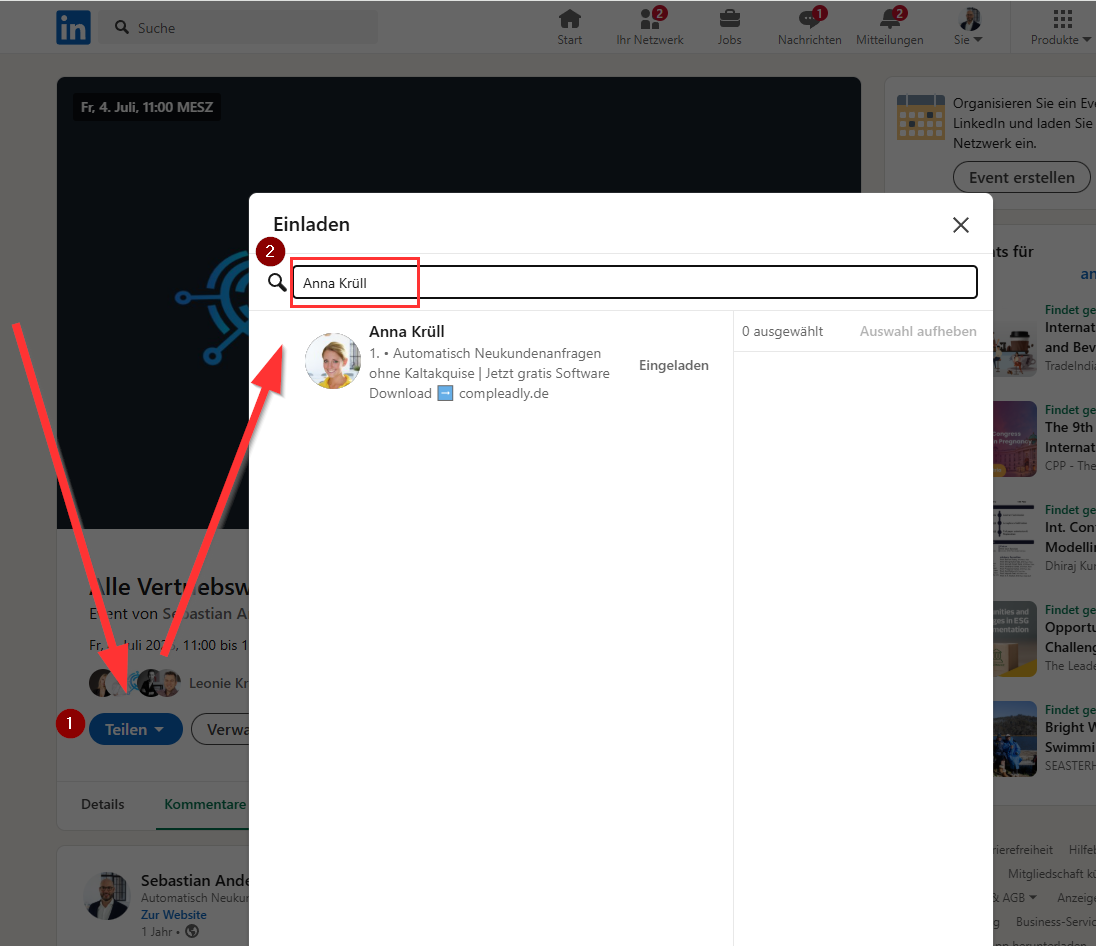Screen dimensions: 1096x946
Task: Select Anna Krüll's profile photo
Action: click(x=332, y=361)
